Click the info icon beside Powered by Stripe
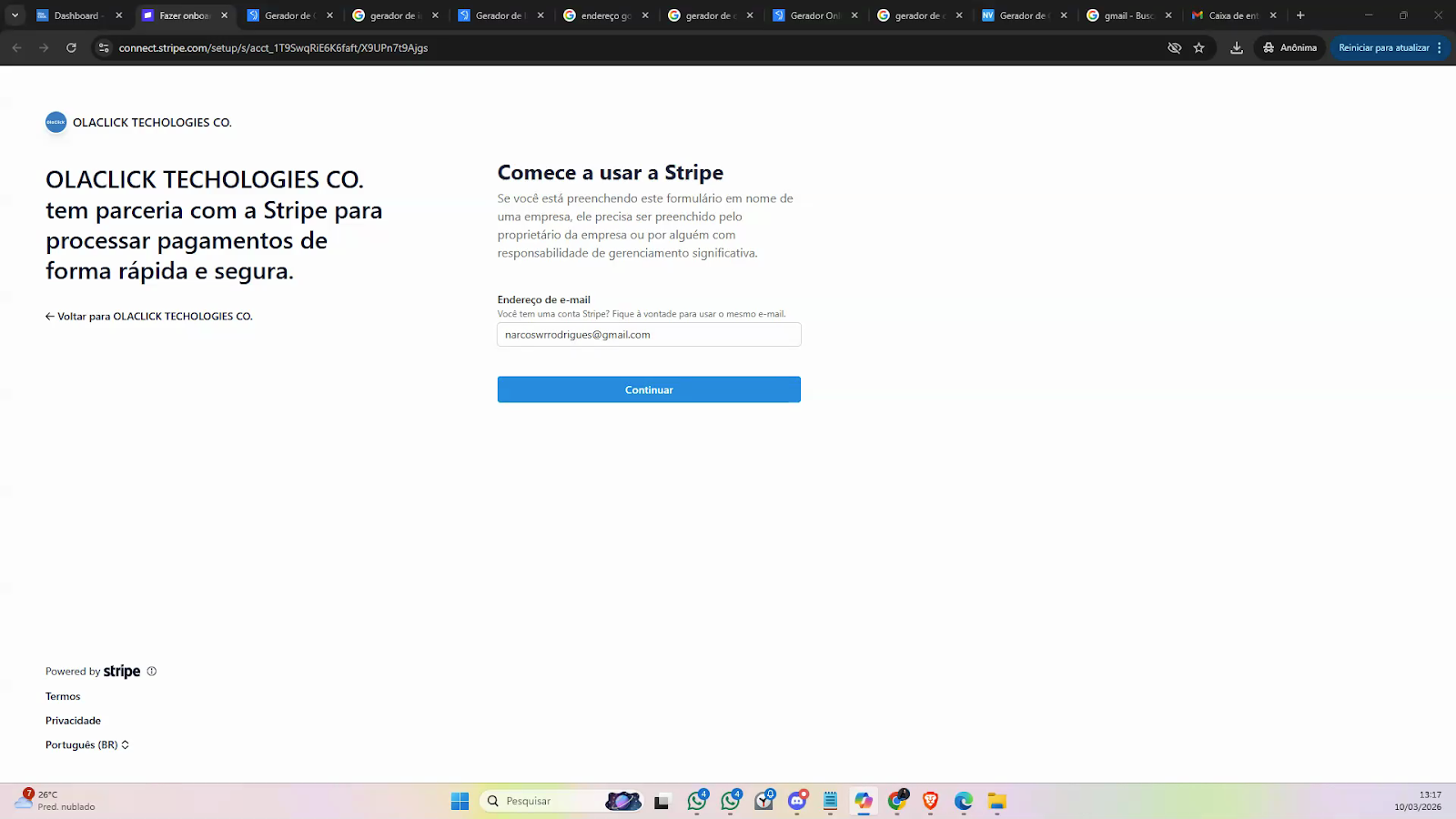 click(152, 672)
